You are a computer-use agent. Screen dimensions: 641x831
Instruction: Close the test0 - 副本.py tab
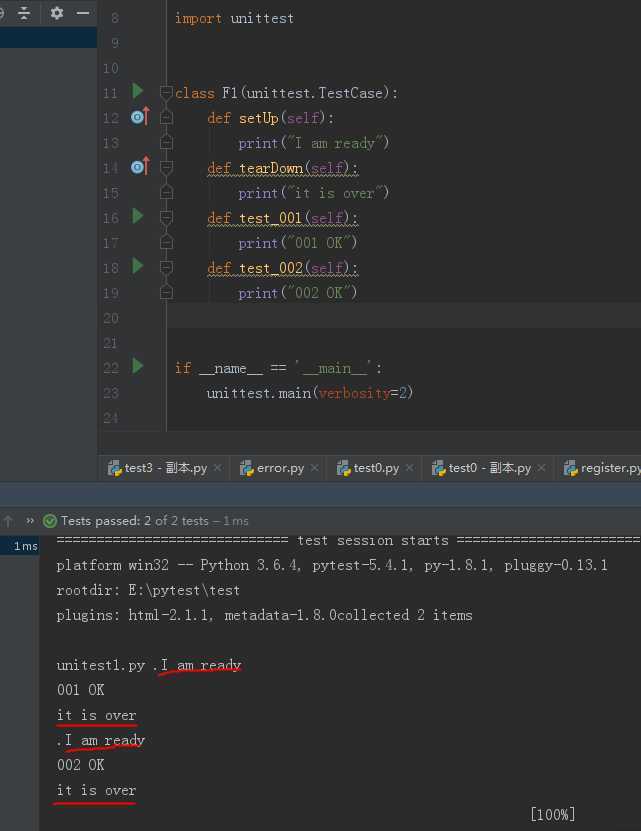coord(541,468)
